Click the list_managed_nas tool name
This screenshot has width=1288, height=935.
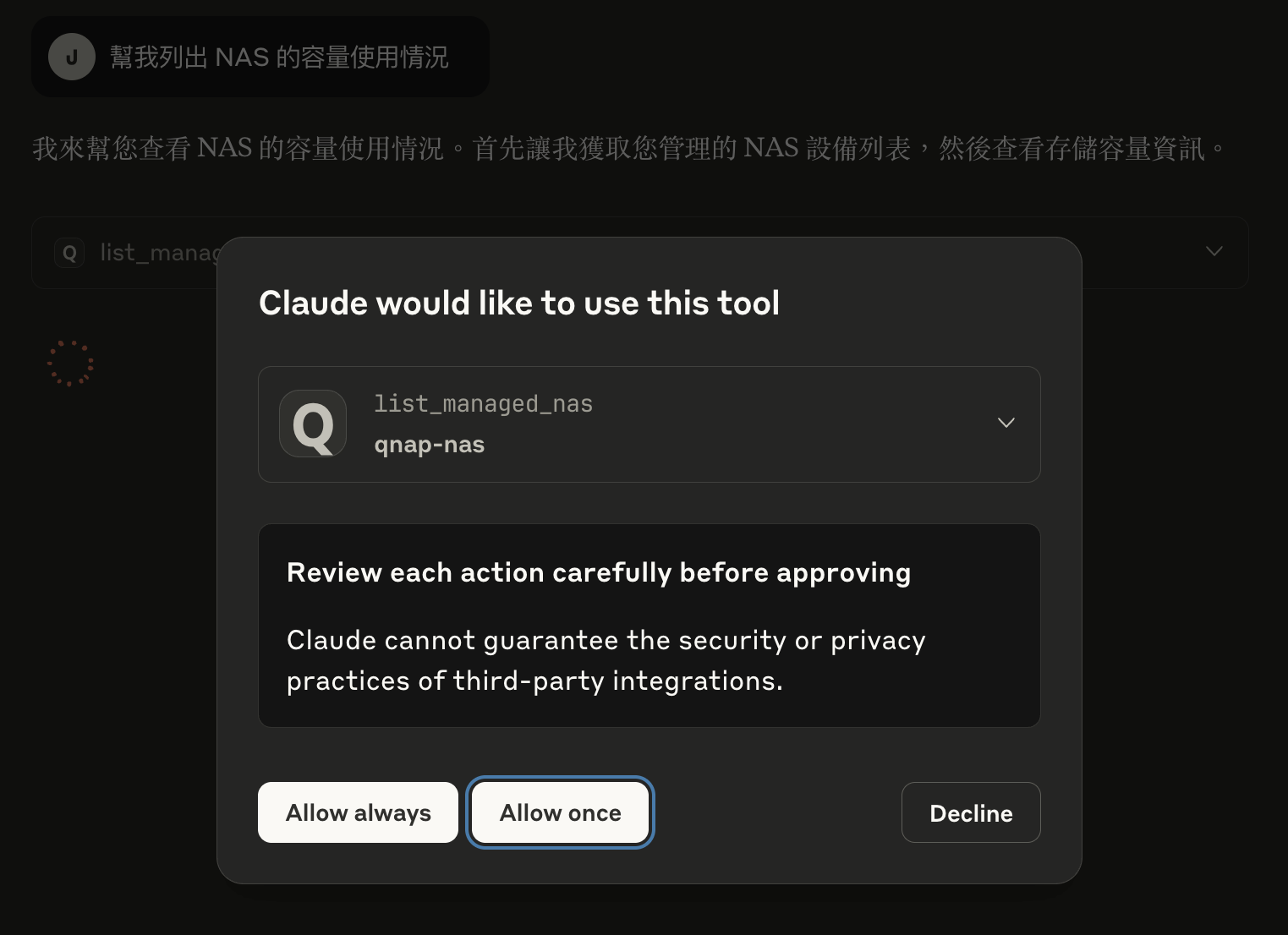[484, 404]
